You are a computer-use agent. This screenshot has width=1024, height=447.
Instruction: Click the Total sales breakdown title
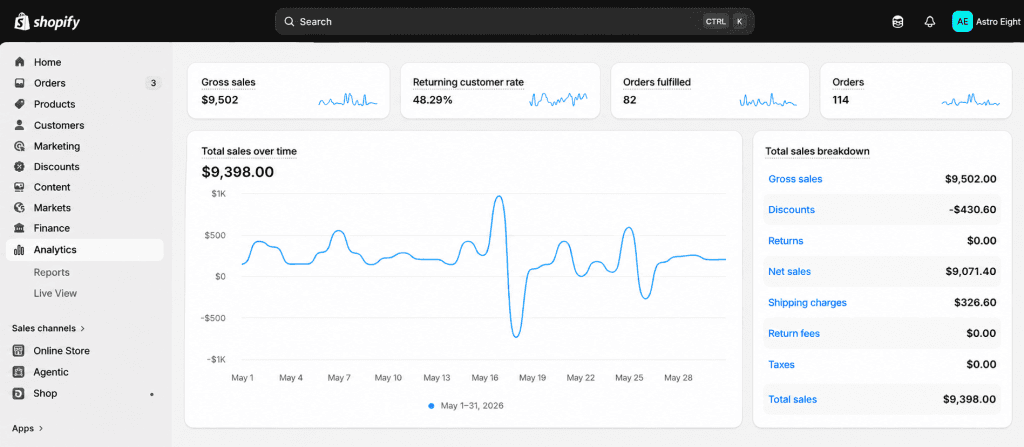(x=817, y=151)
